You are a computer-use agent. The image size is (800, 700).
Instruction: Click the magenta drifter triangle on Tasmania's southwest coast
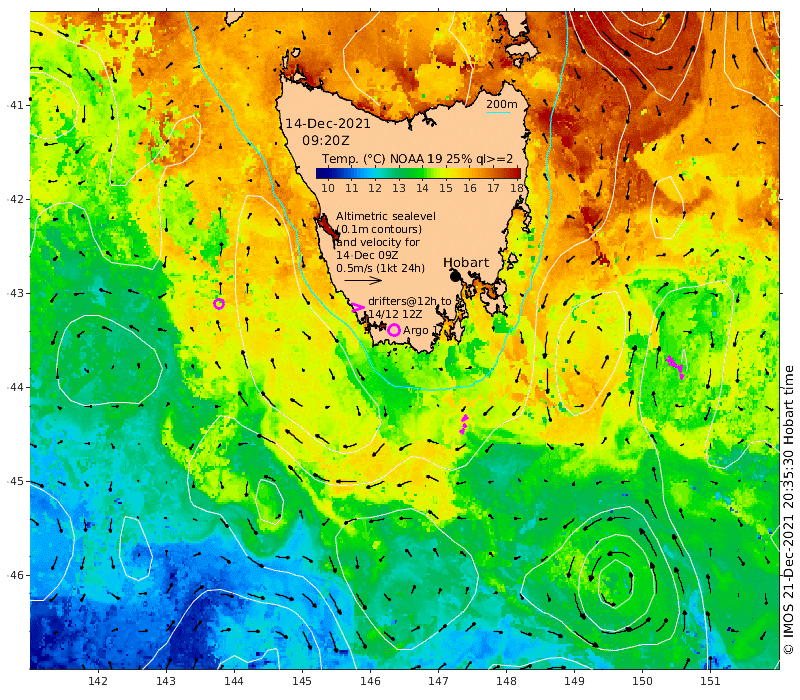[358, 307]
